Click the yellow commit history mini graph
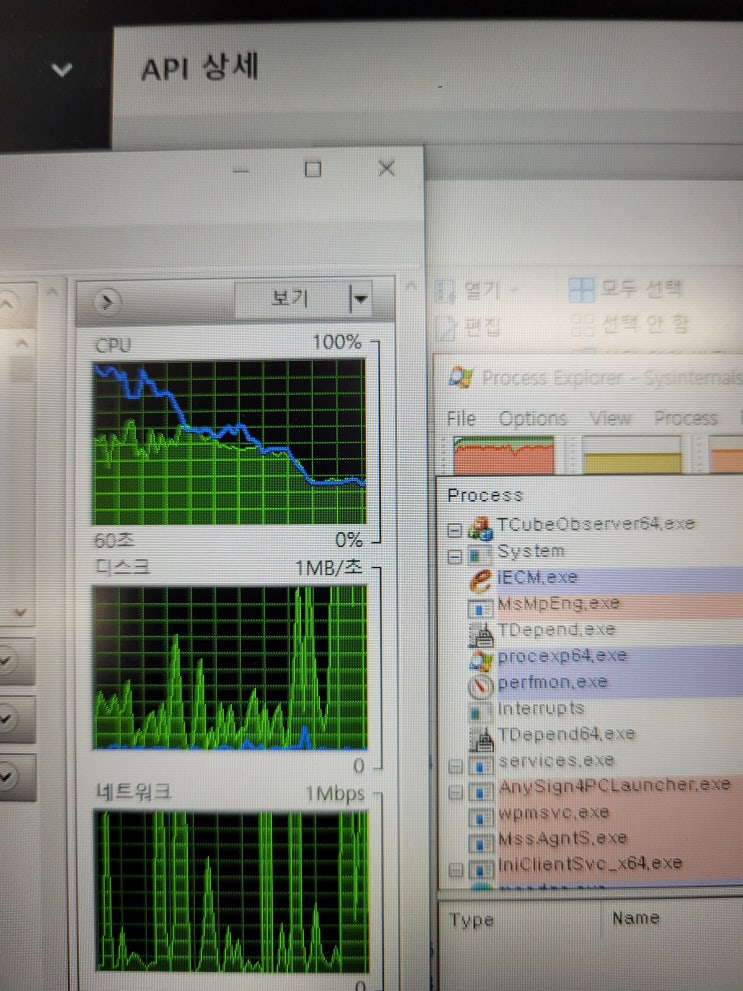Image resolution: width=743 pixels, height=991 pixels. (x=631, y=454)
